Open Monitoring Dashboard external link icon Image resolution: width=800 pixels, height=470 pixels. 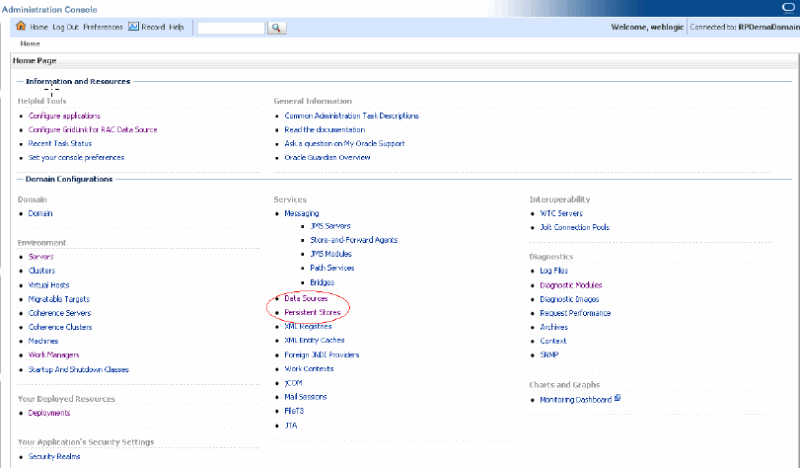(x=617, y=398)
